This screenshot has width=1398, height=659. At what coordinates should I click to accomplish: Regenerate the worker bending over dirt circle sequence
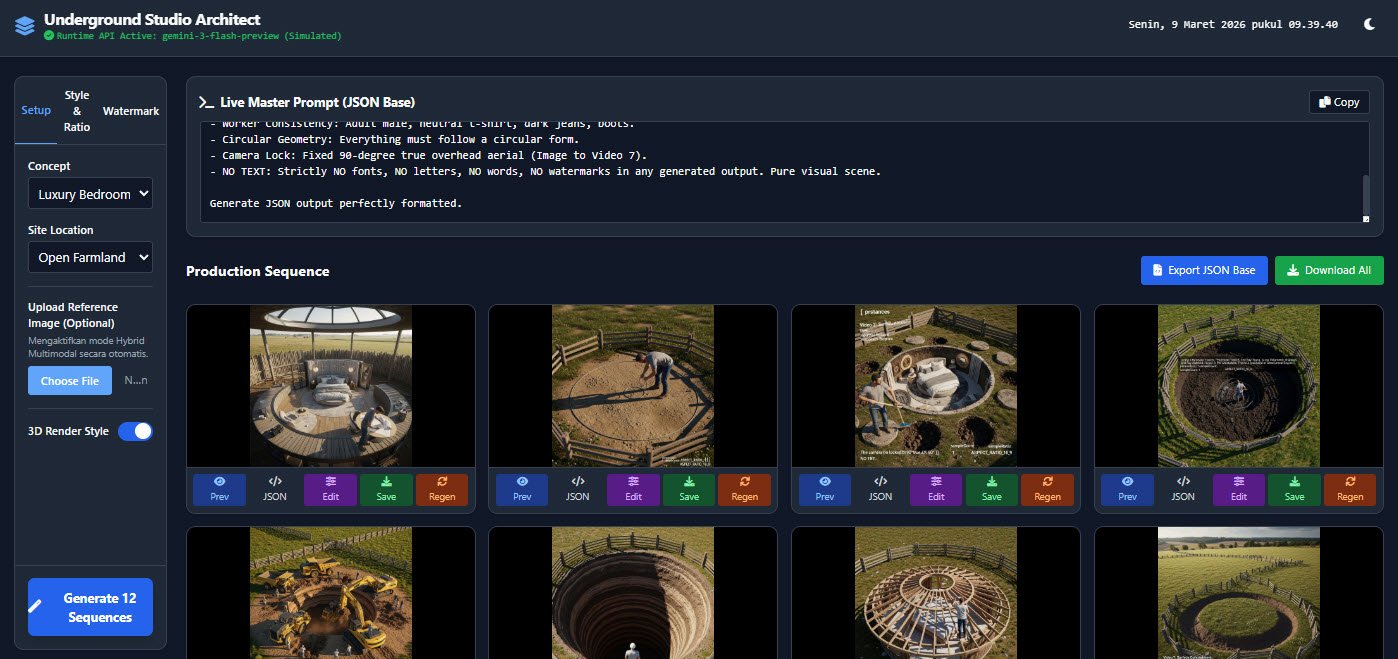(744, 490)
